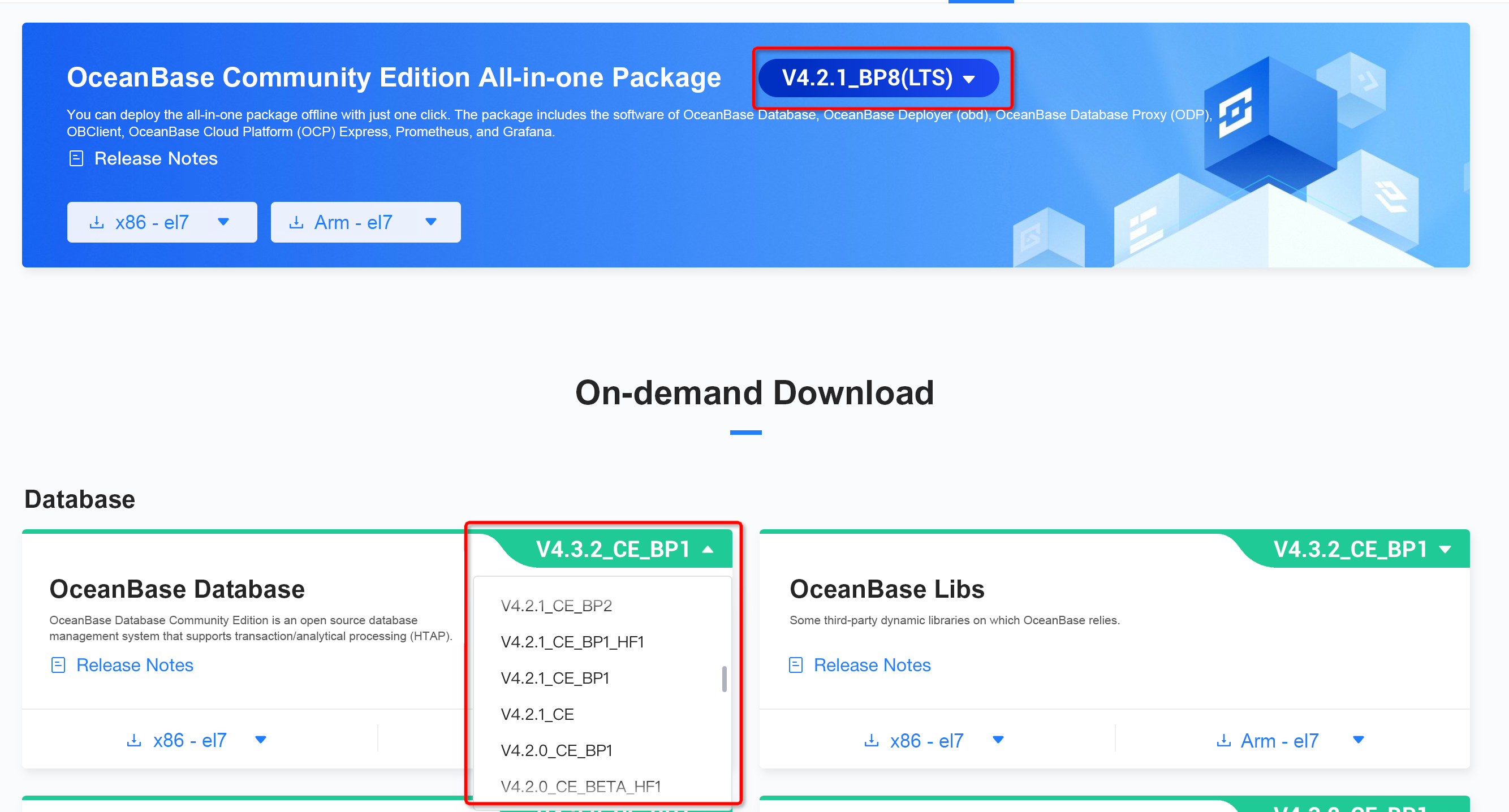Open OceanBase Libs V4.3.2_CE_BP1 version dropdown
Screen dimensions: 1509x812
coord(1362,550)
